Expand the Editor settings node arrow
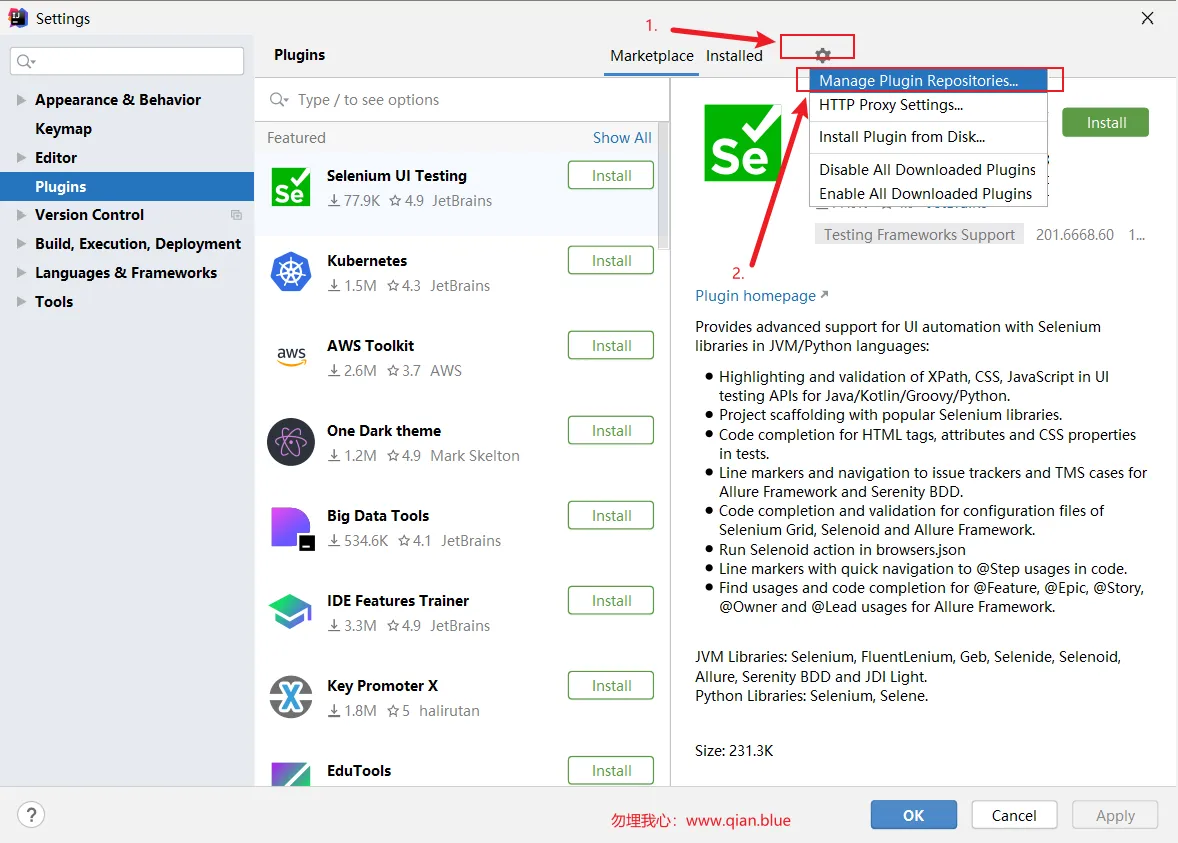1178x843 pixels. coord(21,157)
